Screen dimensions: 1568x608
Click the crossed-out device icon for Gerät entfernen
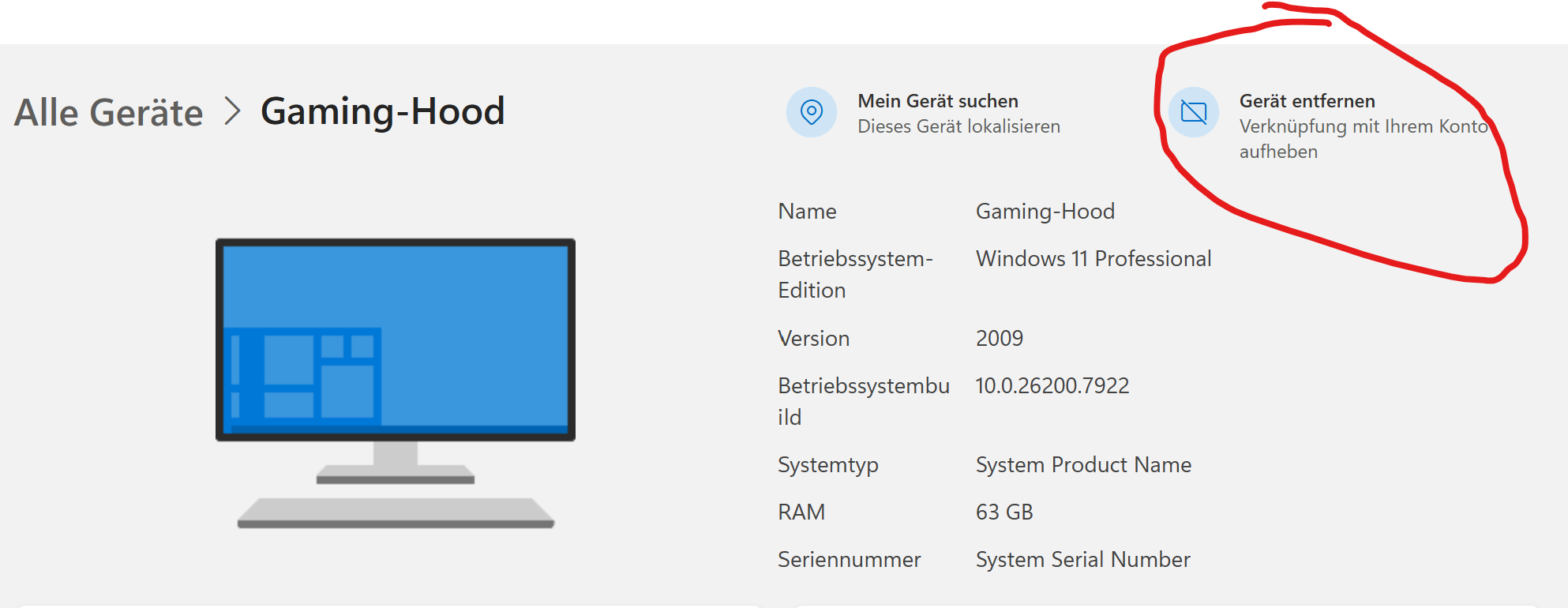point(1193,112)
